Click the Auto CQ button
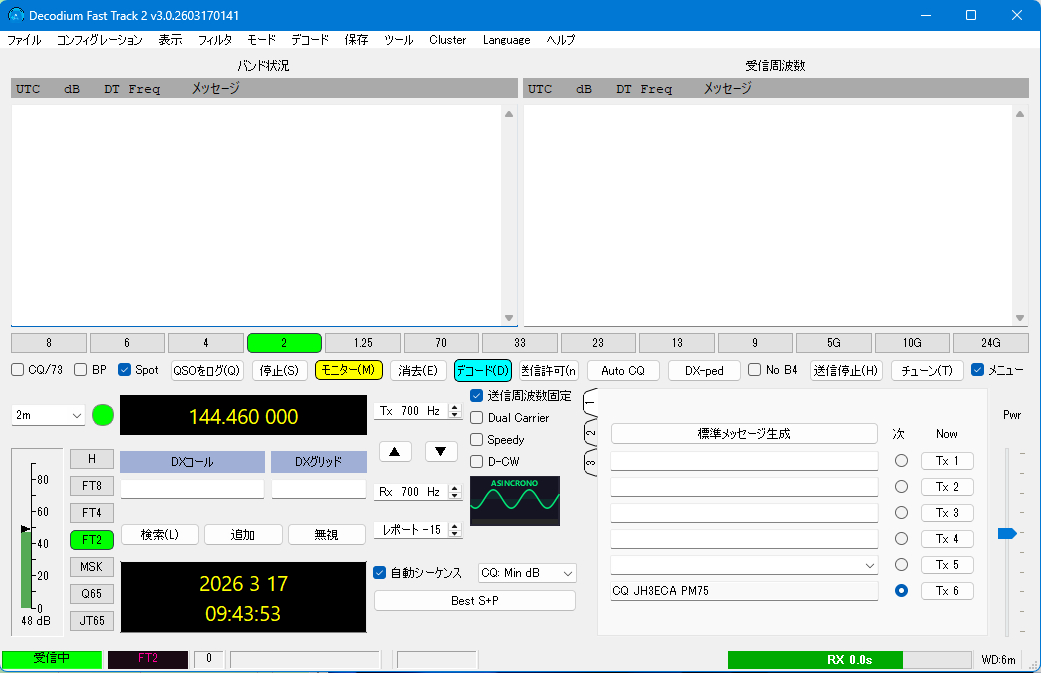The height and width of the screenshot is (673, 1041). click(623, 370)
